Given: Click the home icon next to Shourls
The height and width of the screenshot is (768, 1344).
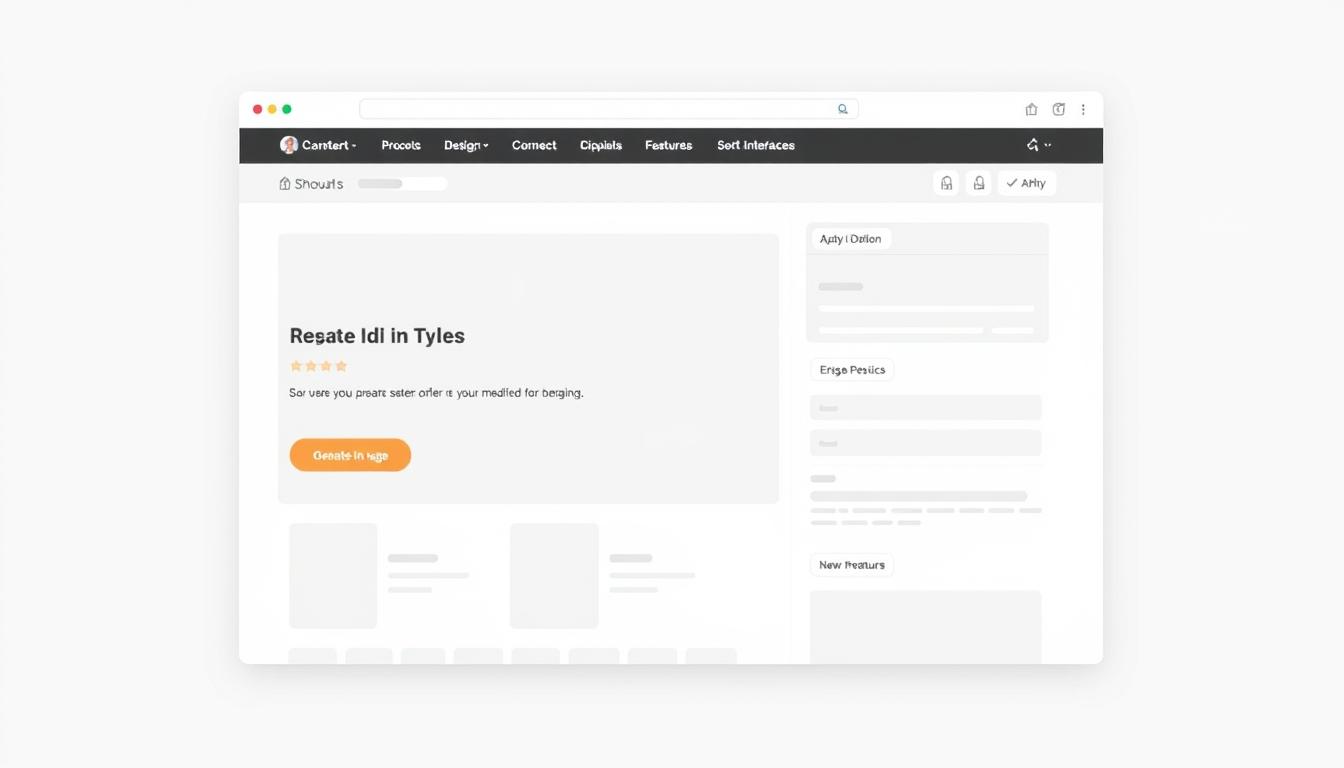Looking at the screenshot, I should [x=285, y=184].
